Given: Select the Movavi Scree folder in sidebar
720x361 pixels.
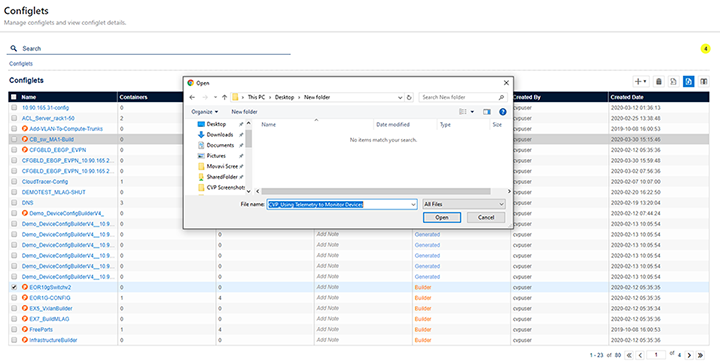Looking at the screenshot, I should (222, 166).
